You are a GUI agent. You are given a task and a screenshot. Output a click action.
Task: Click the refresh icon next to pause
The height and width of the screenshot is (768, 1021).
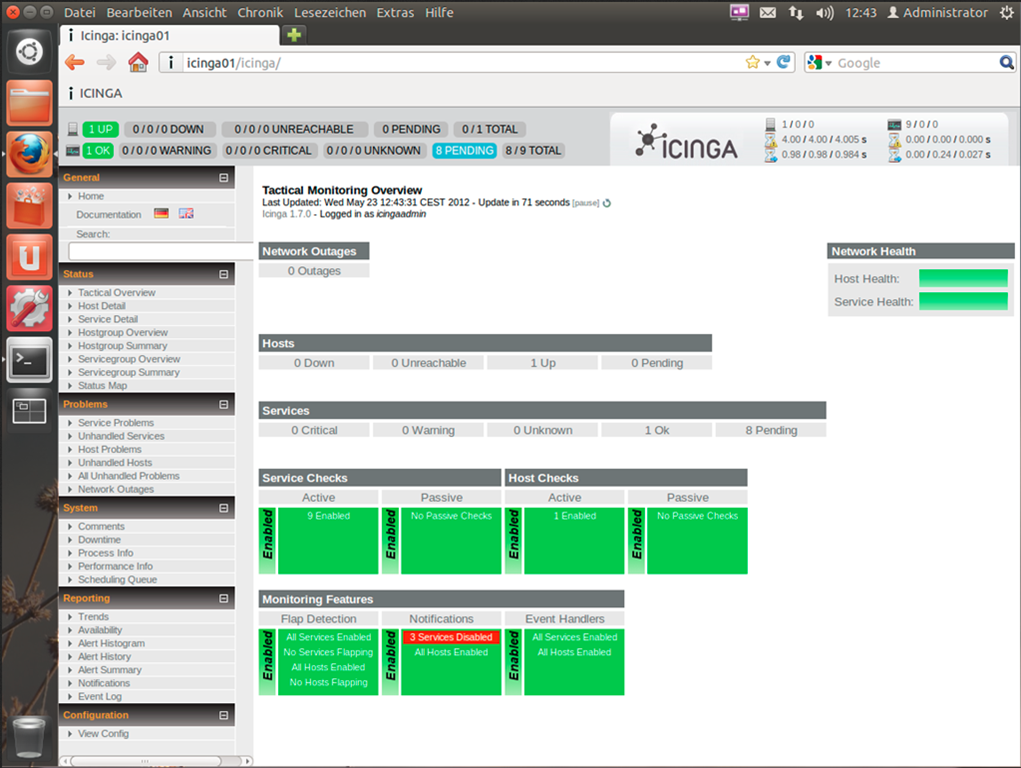(x=607, y=203)
